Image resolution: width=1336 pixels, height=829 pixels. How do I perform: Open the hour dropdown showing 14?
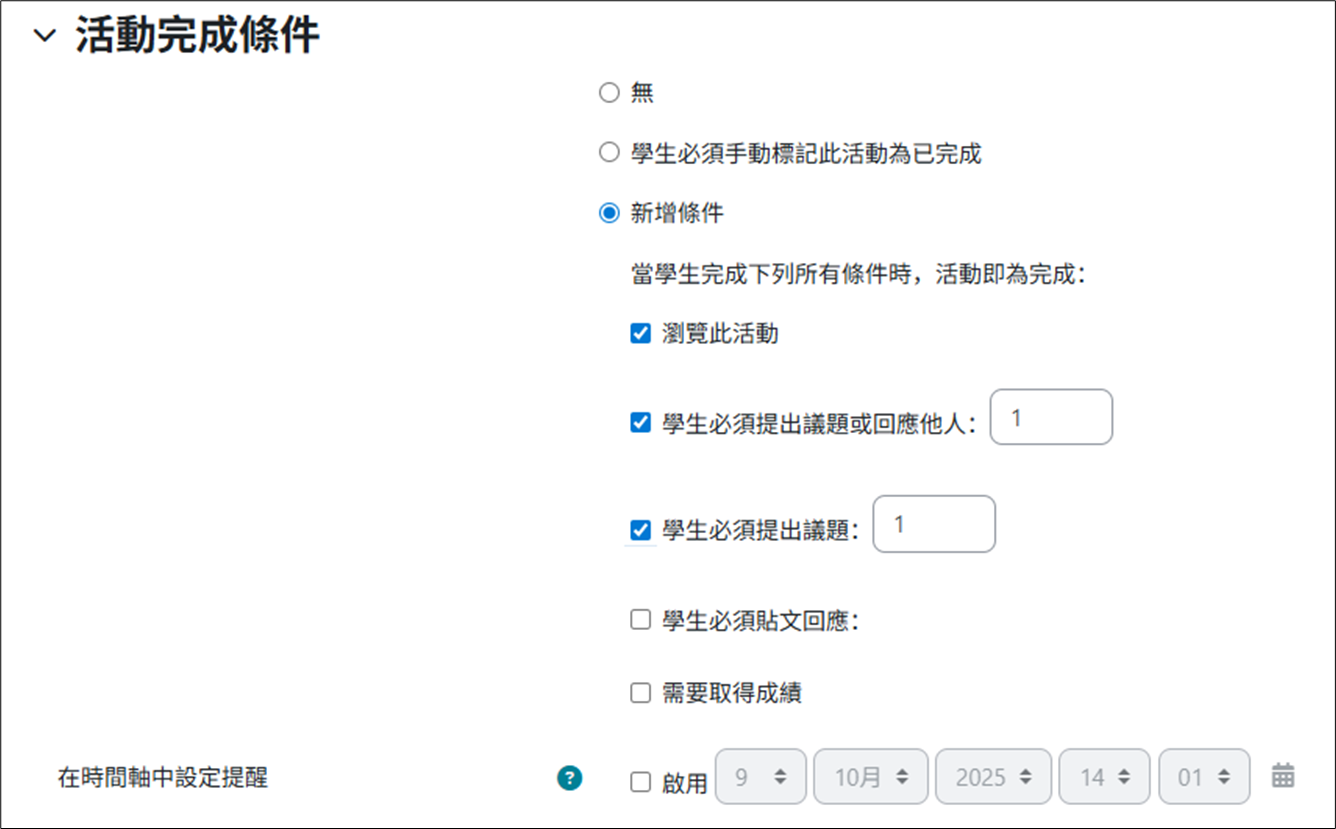pos(1104,777)
